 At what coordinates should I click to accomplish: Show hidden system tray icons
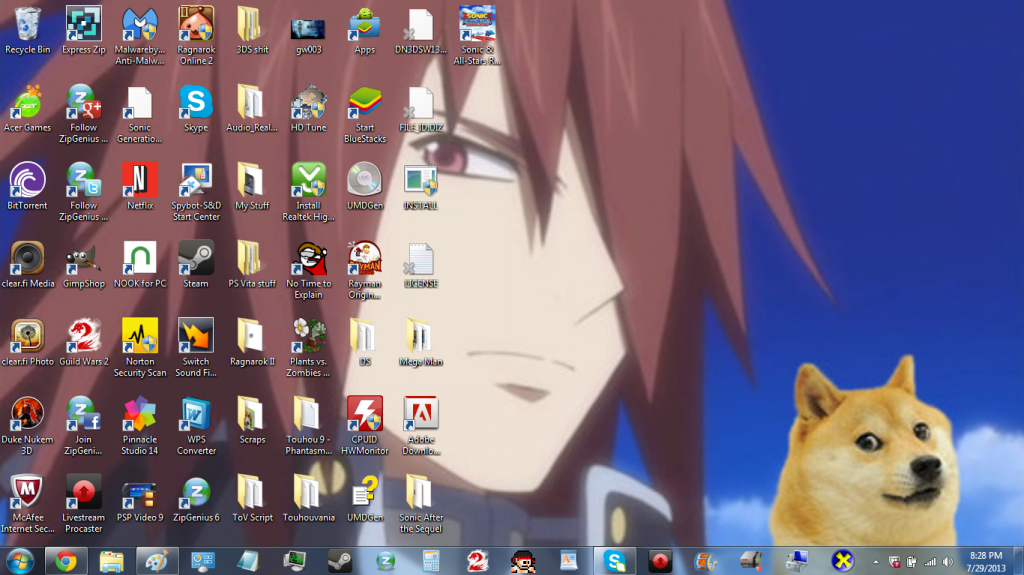(x=876, y=562)
